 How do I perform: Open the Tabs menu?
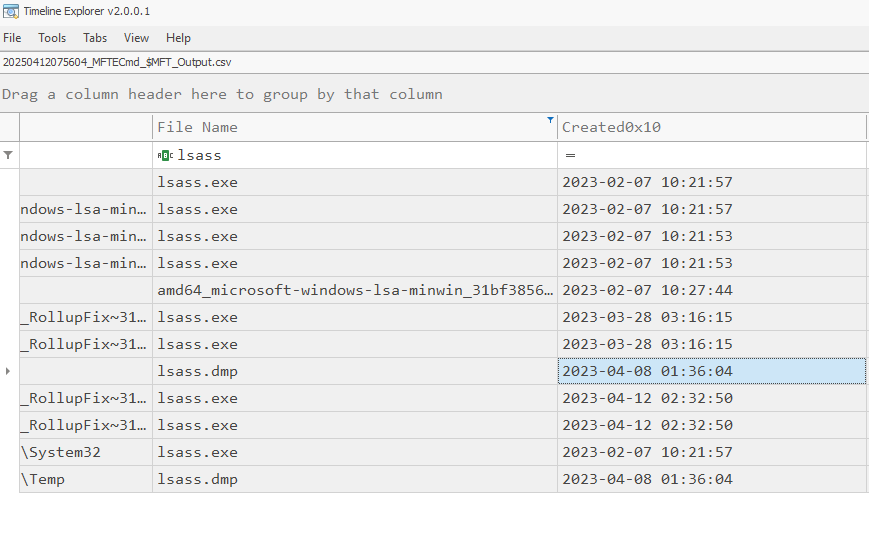(95, 38)
